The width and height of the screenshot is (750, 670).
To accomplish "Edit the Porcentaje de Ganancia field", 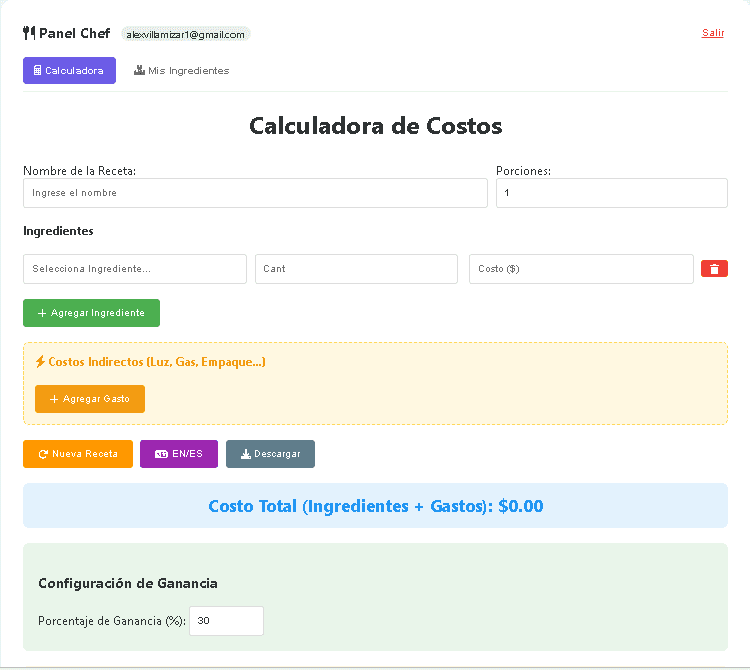I will coord(226,621).
